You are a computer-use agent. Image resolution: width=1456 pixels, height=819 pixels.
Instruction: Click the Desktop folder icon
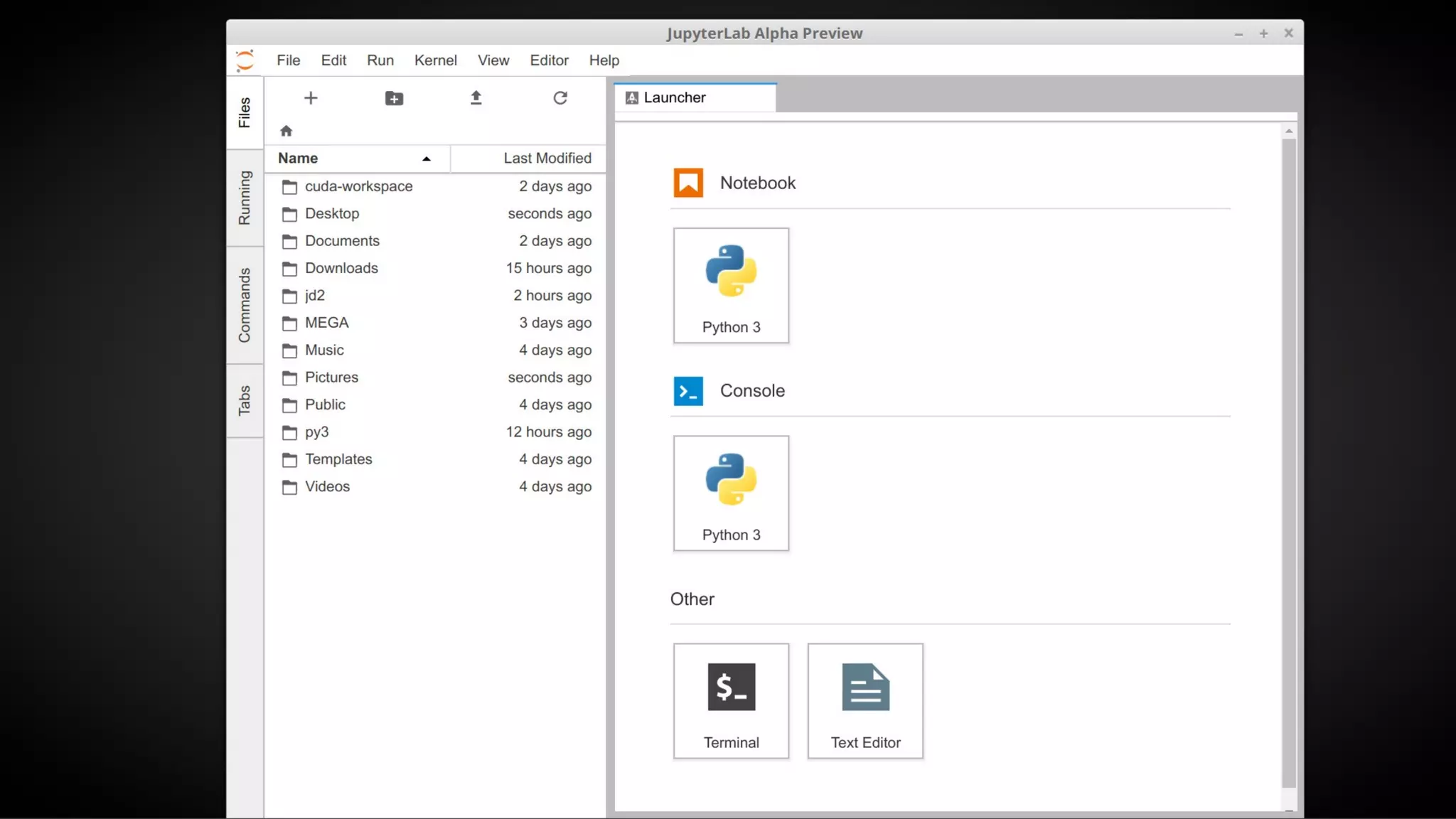[x=289, y=214]
